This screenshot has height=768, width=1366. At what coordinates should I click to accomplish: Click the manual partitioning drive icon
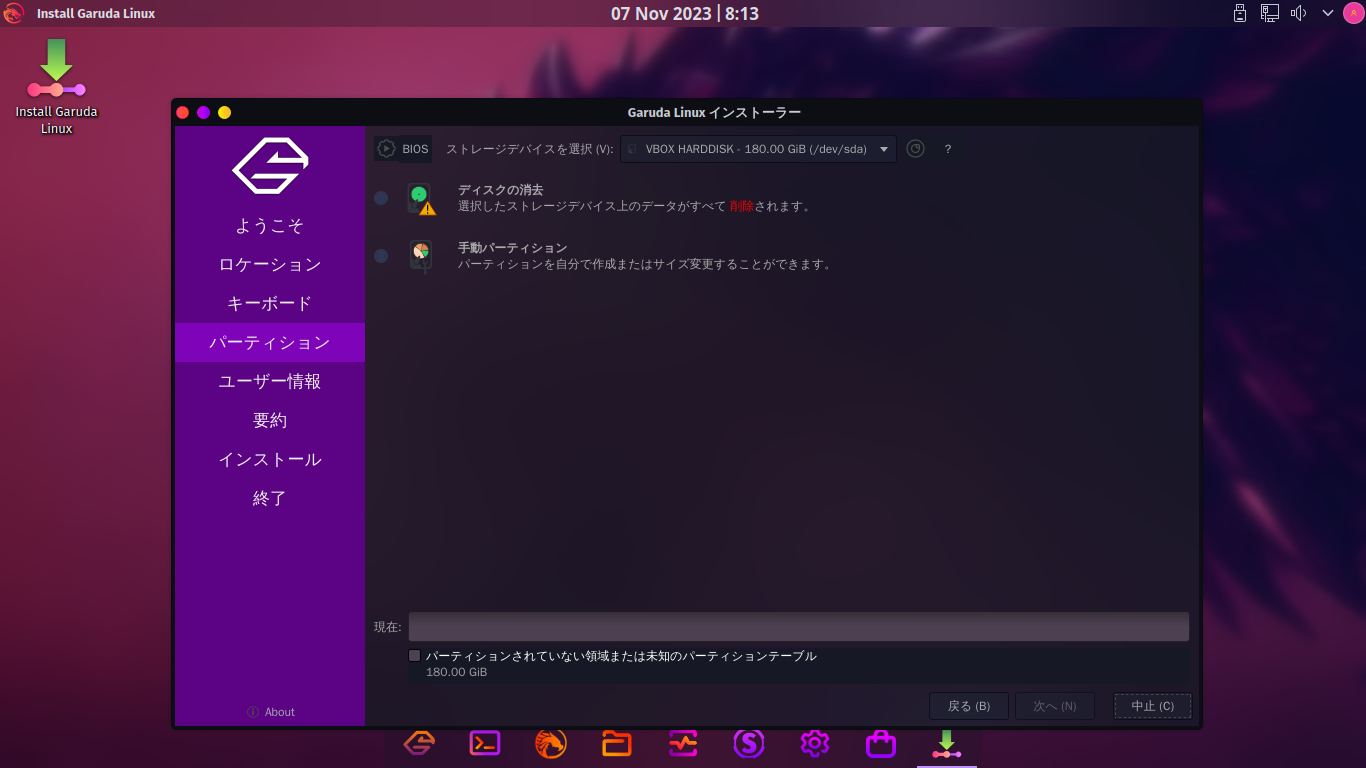pos(421,256)
